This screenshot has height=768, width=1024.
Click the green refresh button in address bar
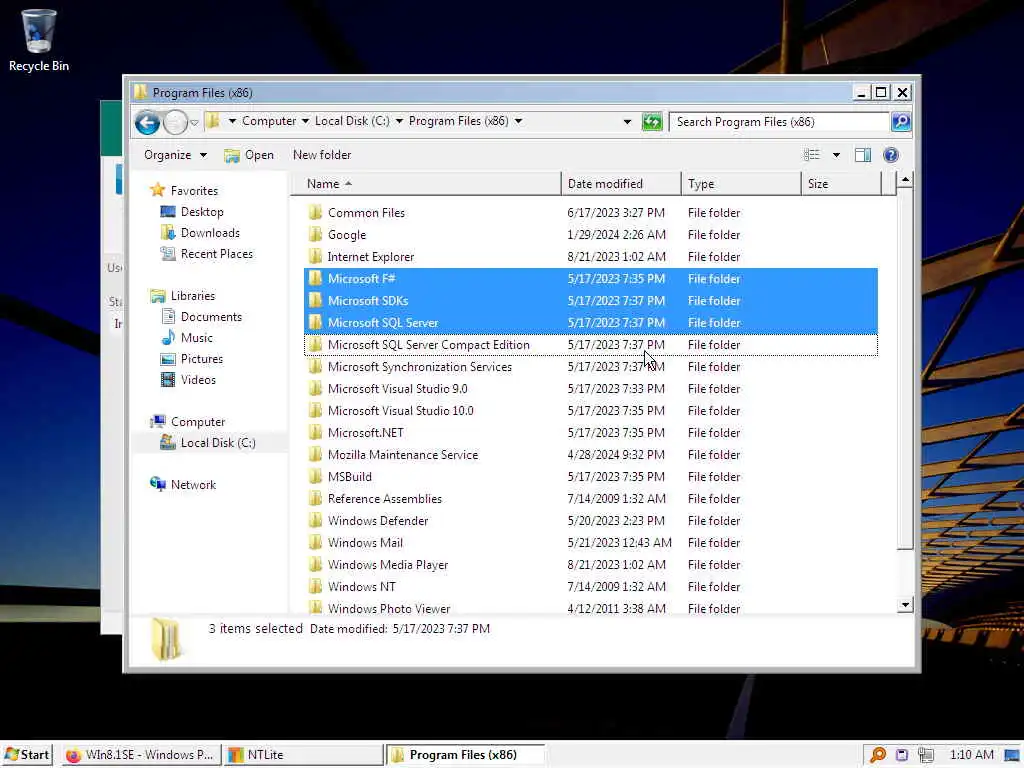click(652, 121)
